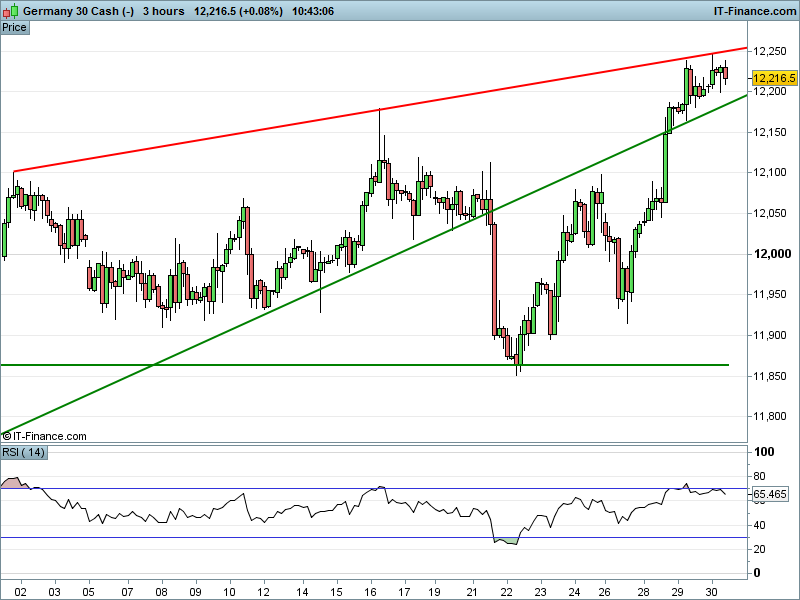Click date label 22 on time axis

pyautogui.click(x=507, y=592)
